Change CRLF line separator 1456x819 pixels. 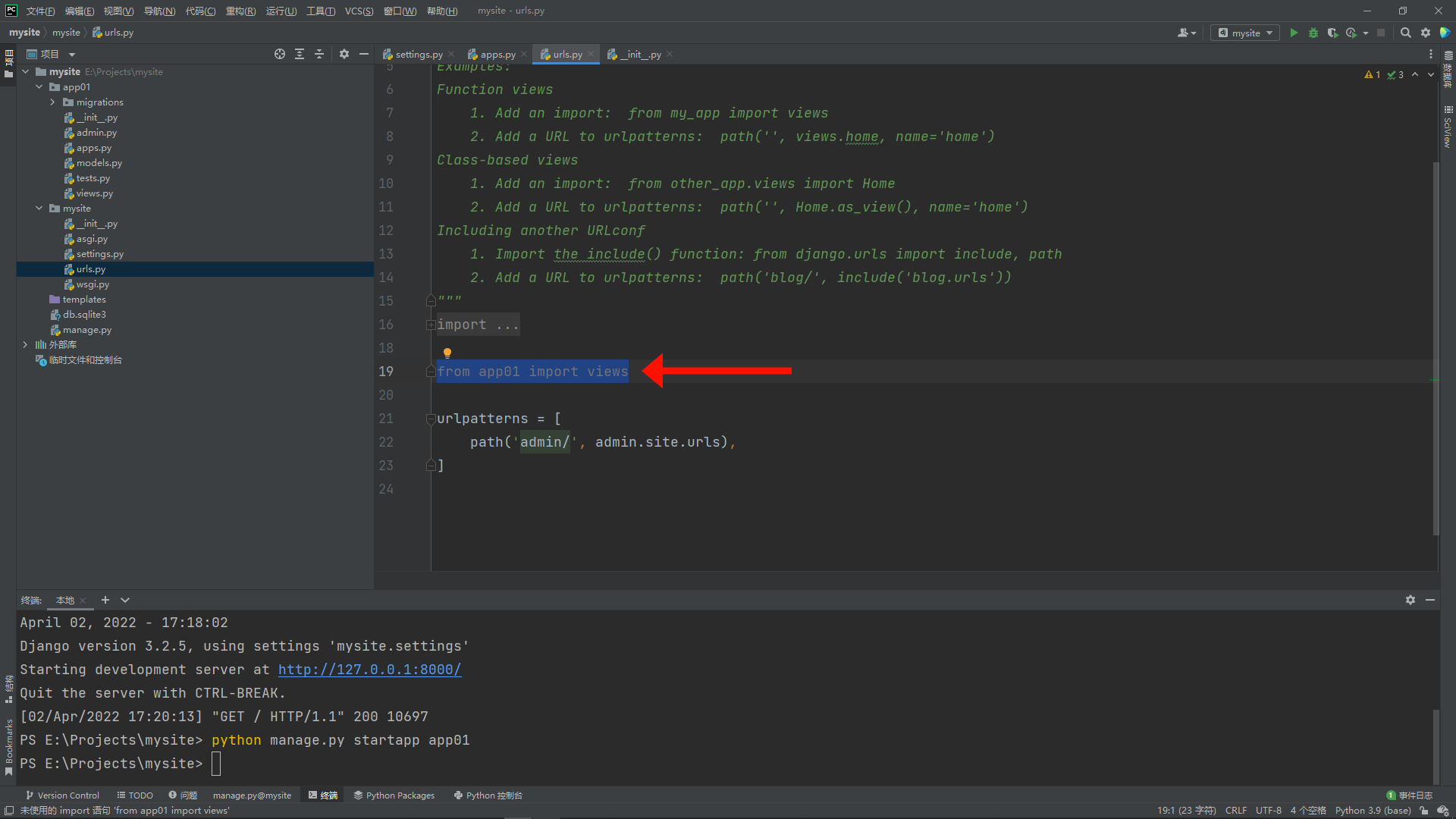[x=1236, y=811]
